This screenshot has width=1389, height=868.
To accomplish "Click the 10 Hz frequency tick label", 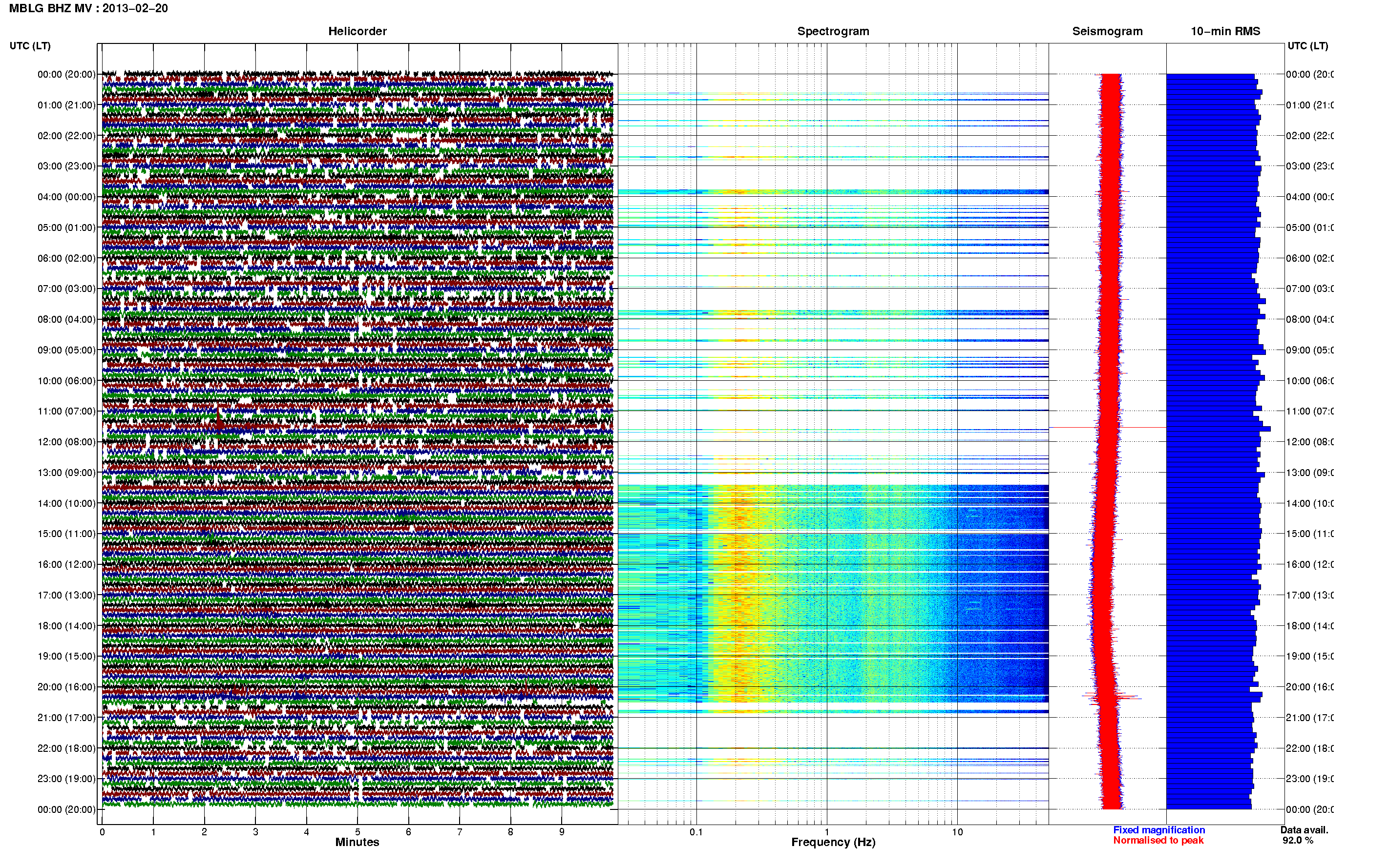I will pos(957,832).
